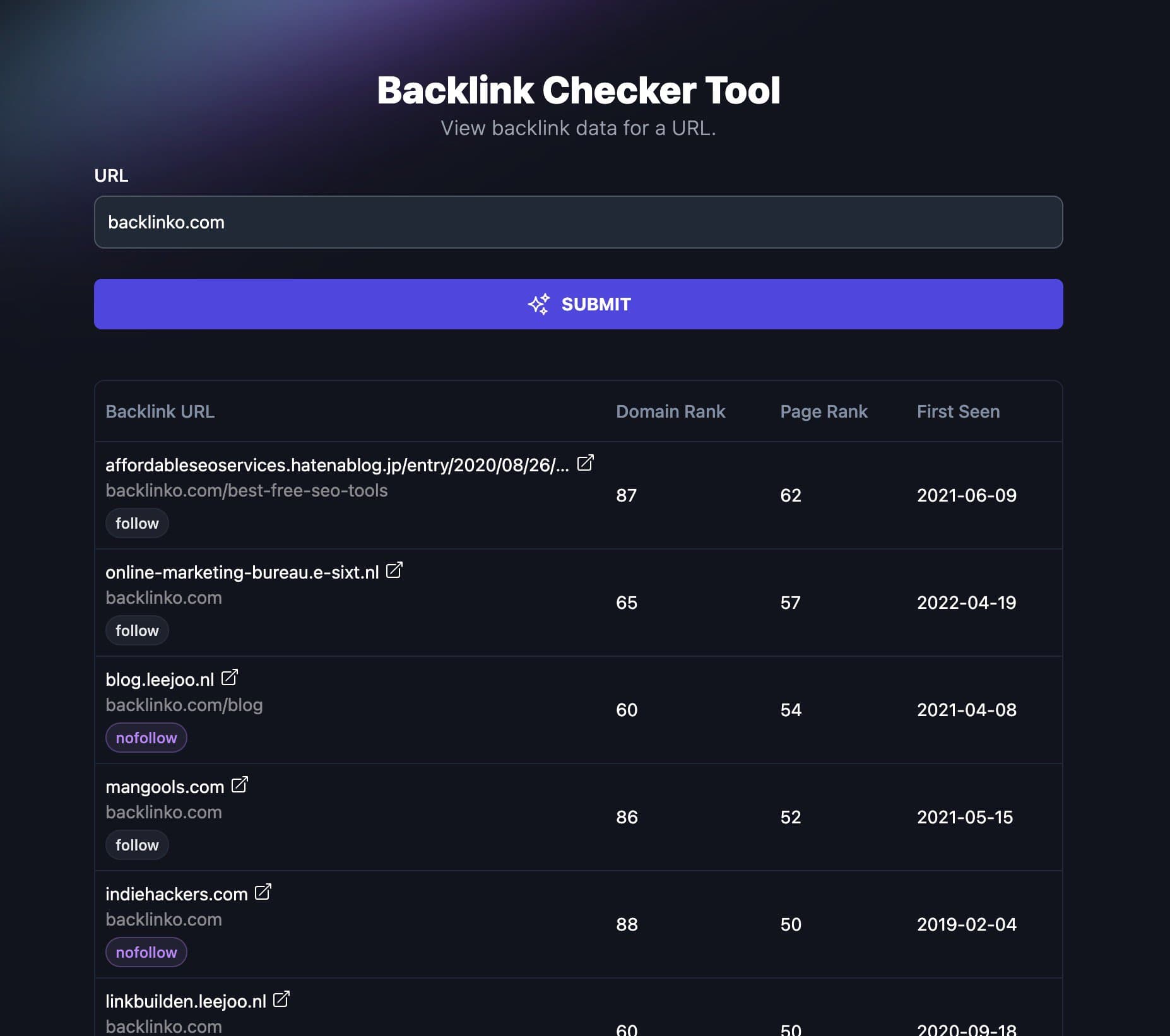
Task: Click the indiehackers.com backlink text
Action: point(176,895)
